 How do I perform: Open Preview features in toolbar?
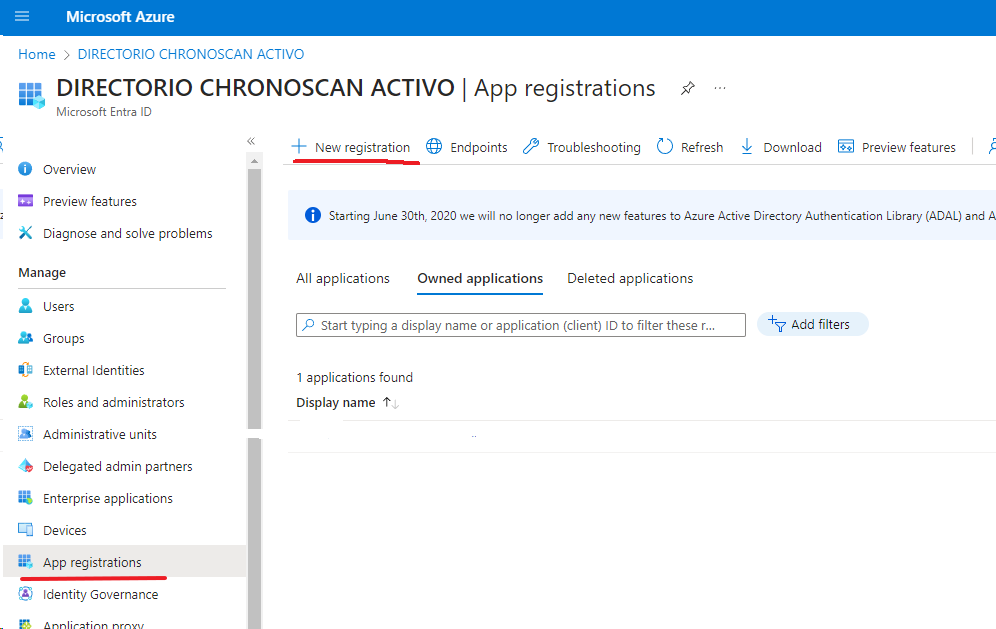pos(897,147)
